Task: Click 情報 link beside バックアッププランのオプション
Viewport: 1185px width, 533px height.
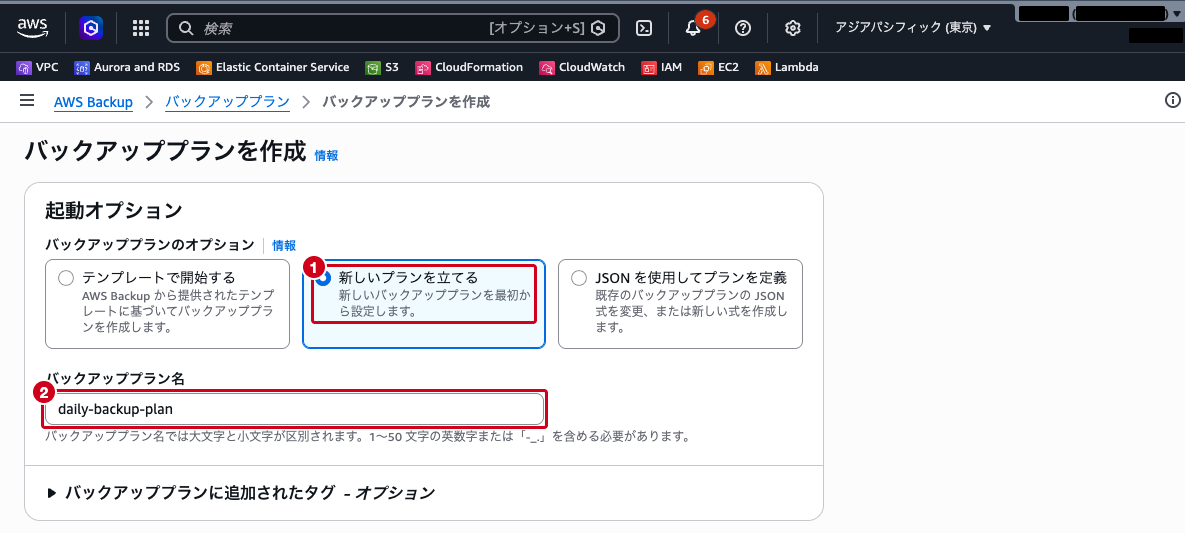Action: tap(284, 245)
